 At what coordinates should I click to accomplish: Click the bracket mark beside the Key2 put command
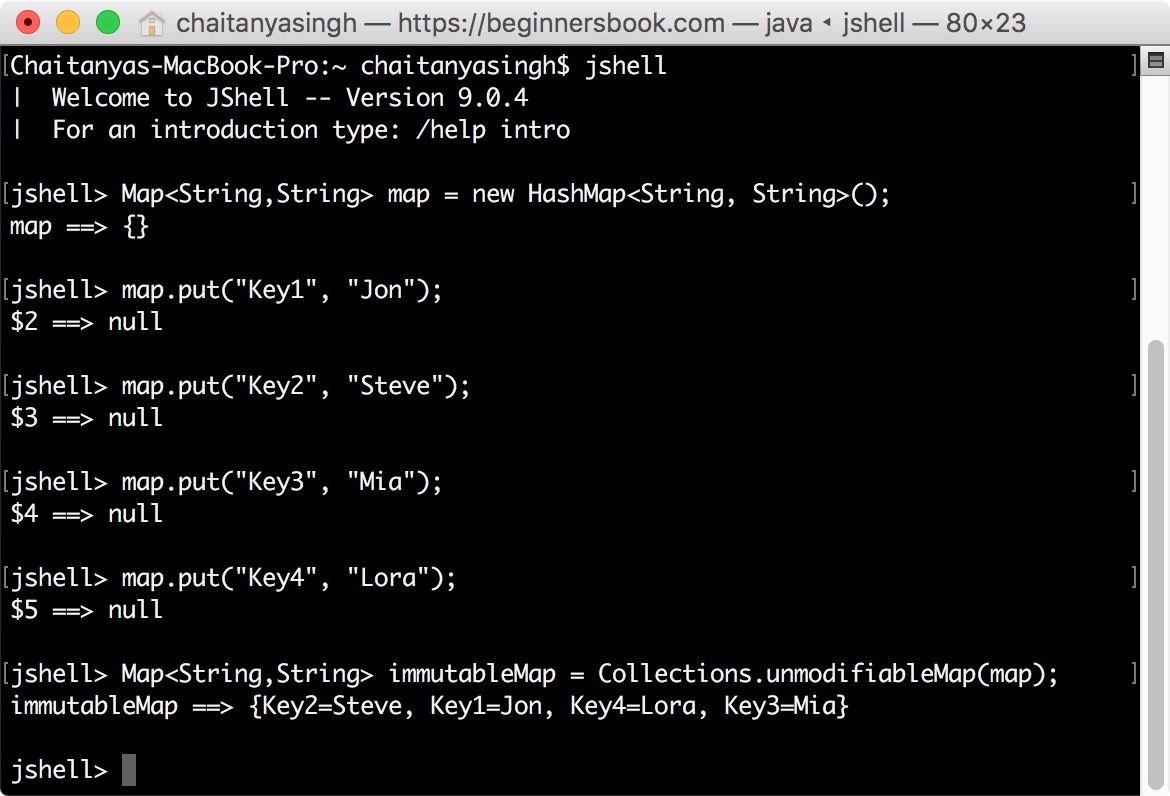click(x=1133, y=385)
